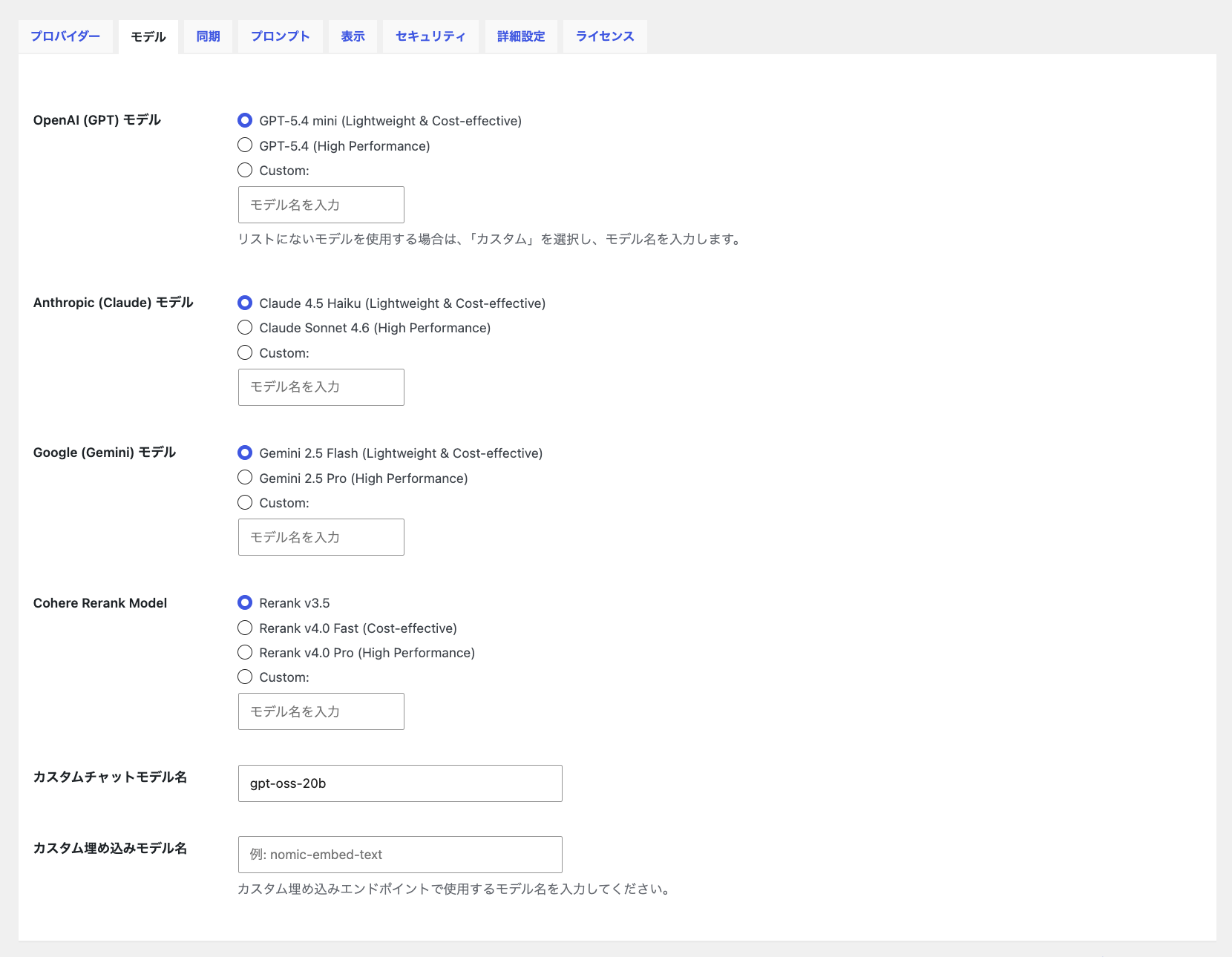
Task: Focus the Anthropic custom model name field
Action: click(x=321, y=387)
